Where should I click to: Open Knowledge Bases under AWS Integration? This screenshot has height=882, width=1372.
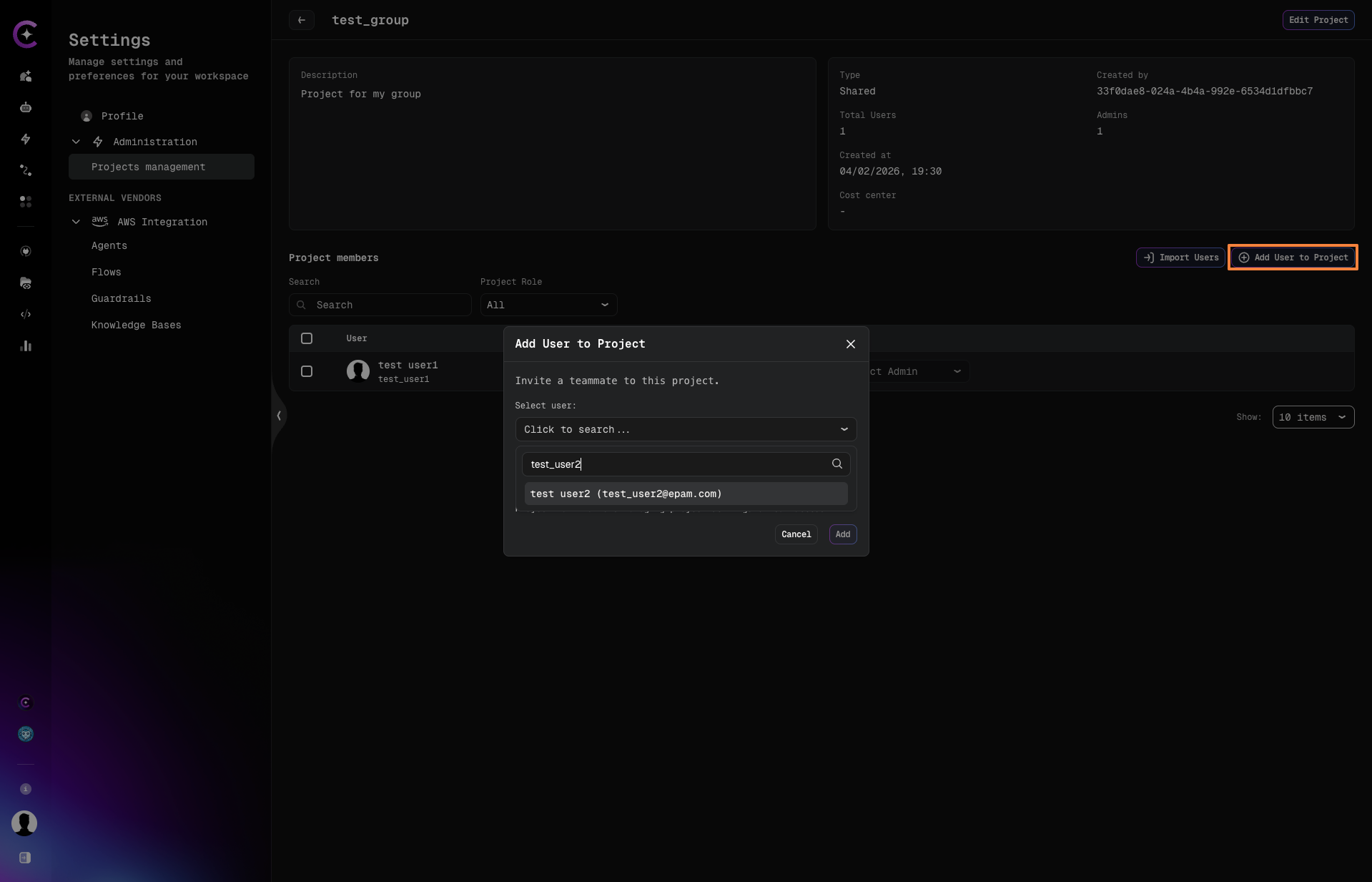(x=136, y=325)
